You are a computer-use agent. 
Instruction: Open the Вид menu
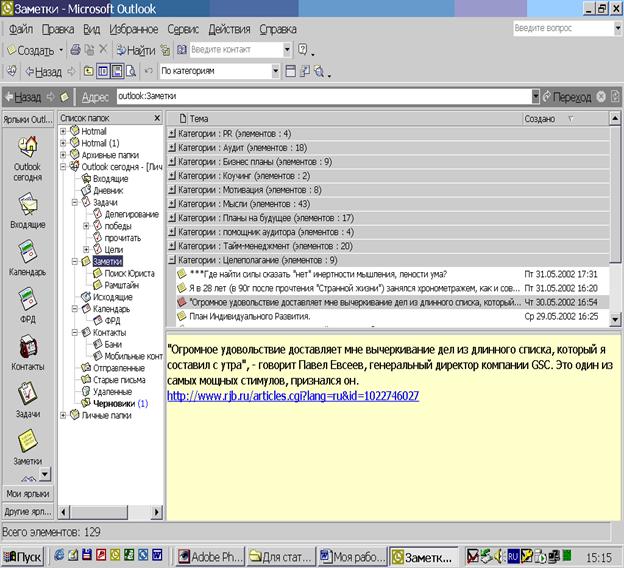[92, 29]
